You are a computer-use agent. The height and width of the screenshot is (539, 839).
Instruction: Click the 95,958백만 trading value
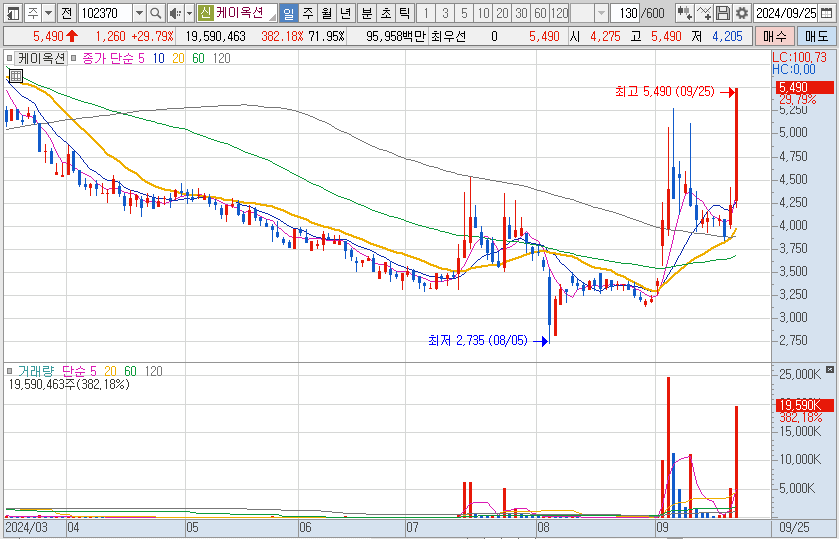[396, 36]
